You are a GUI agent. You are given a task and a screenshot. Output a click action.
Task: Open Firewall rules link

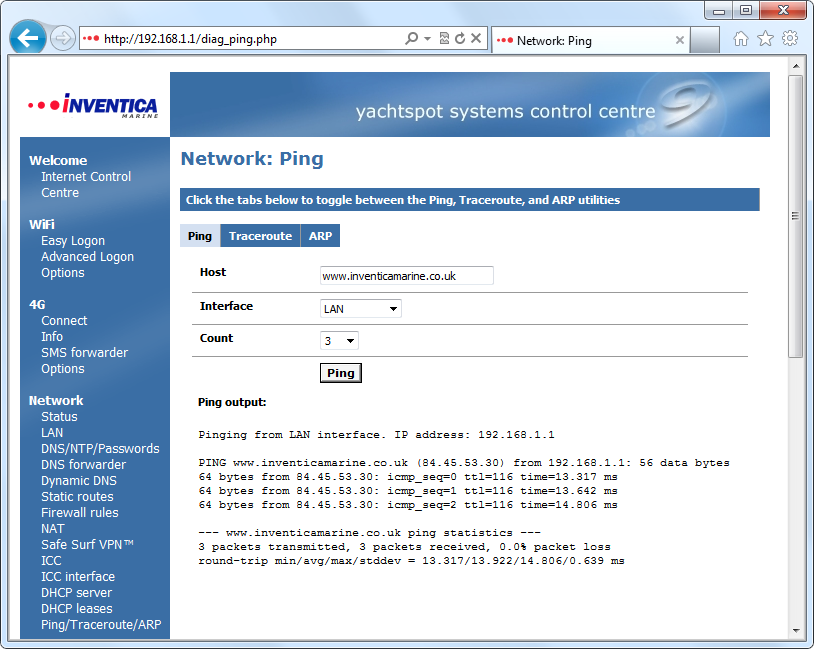coord(80,512)
